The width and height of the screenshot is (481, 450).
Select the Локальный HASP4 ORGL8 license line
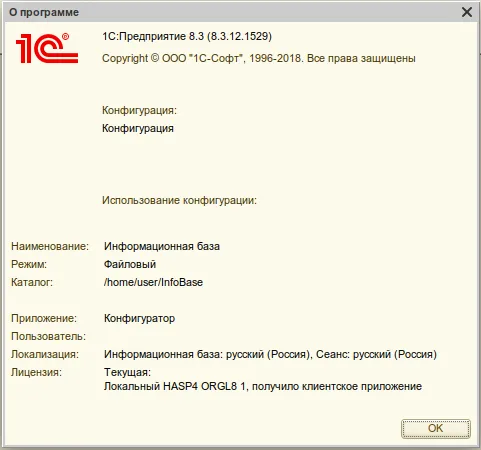(x=263, y=386)
